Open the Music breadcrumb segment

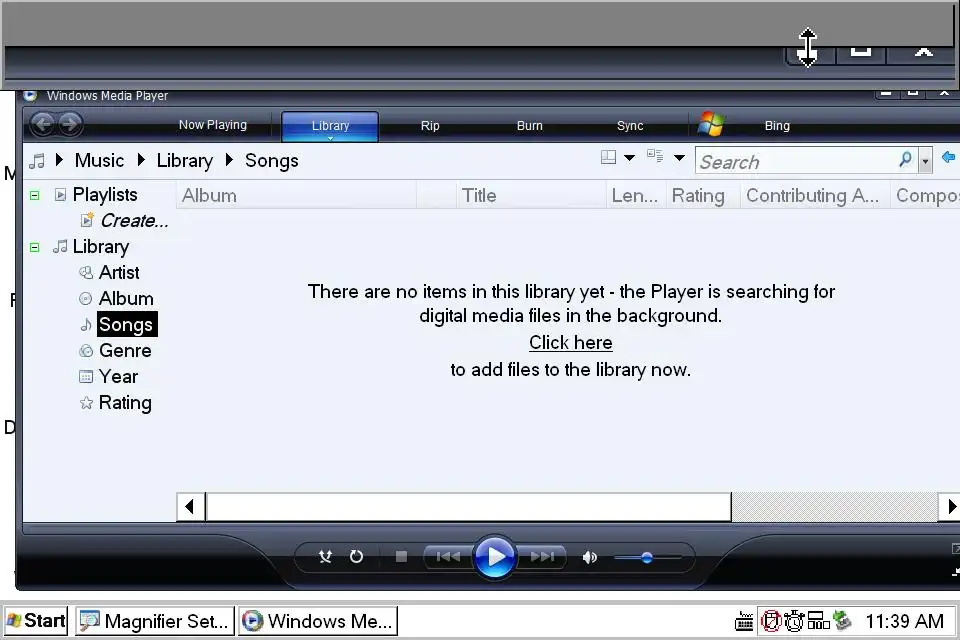click(99, 160)
